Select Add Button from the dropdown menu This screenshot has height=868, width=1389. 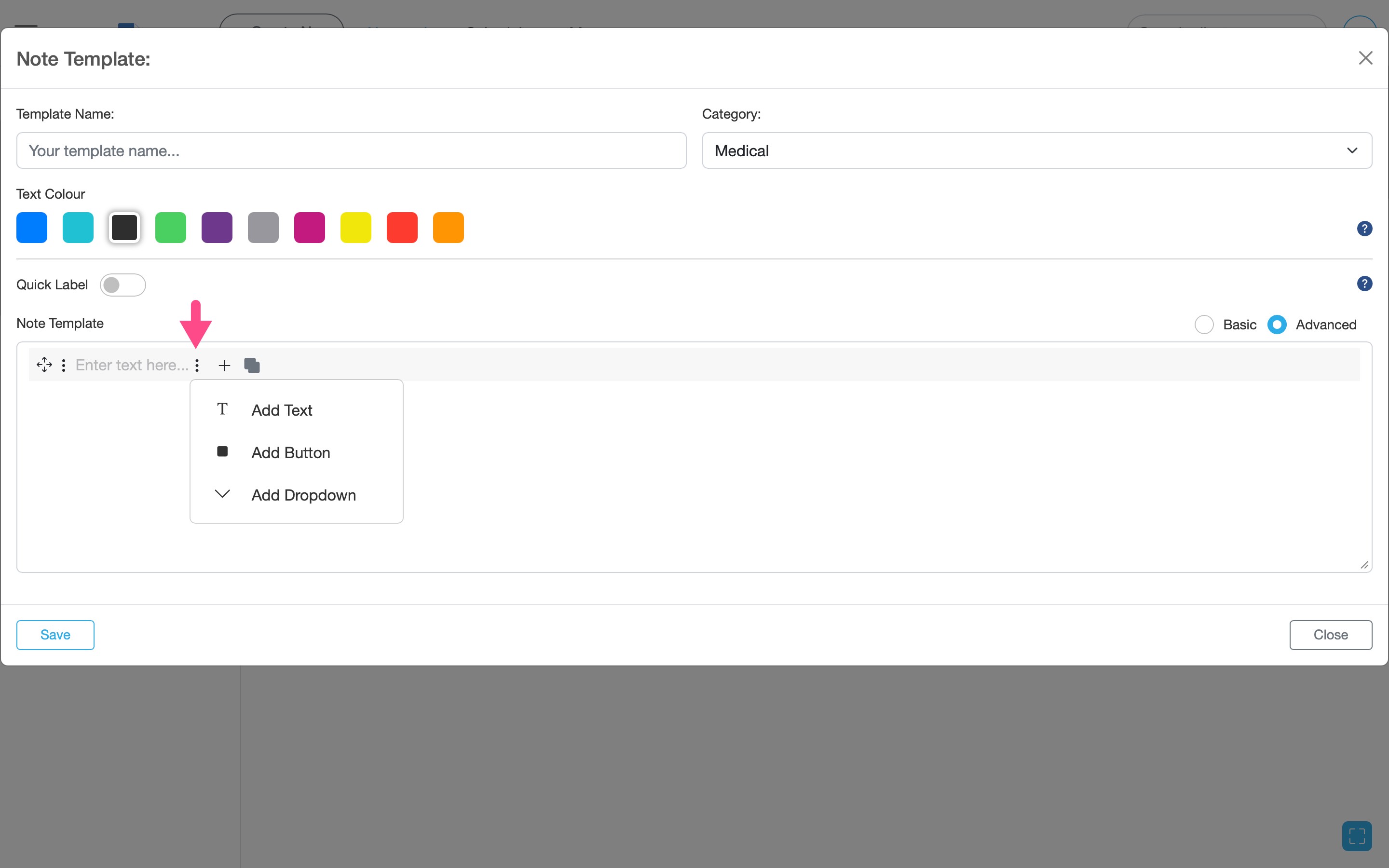click(290, 452)
